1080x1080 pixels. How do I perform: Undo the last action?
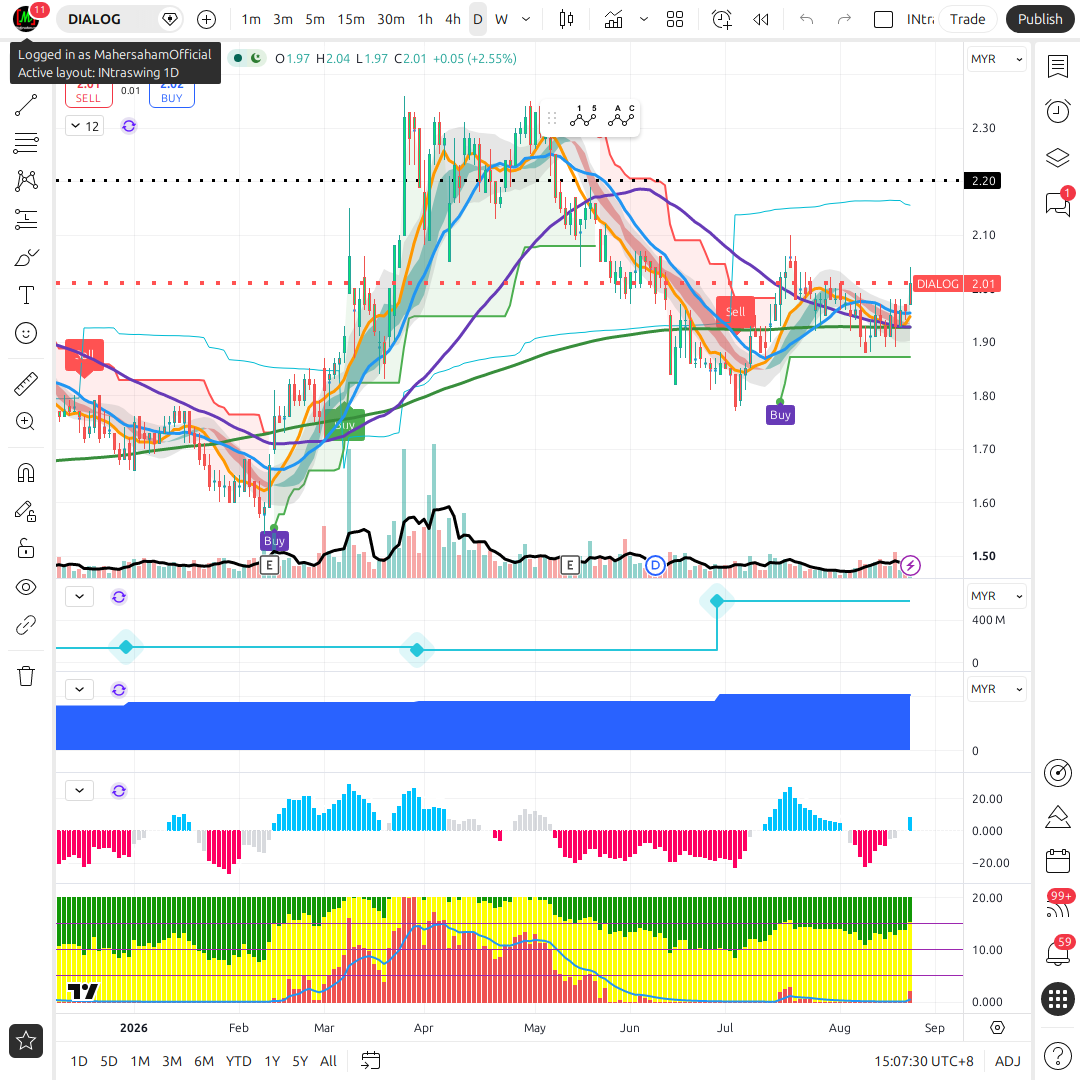[807, 19]
